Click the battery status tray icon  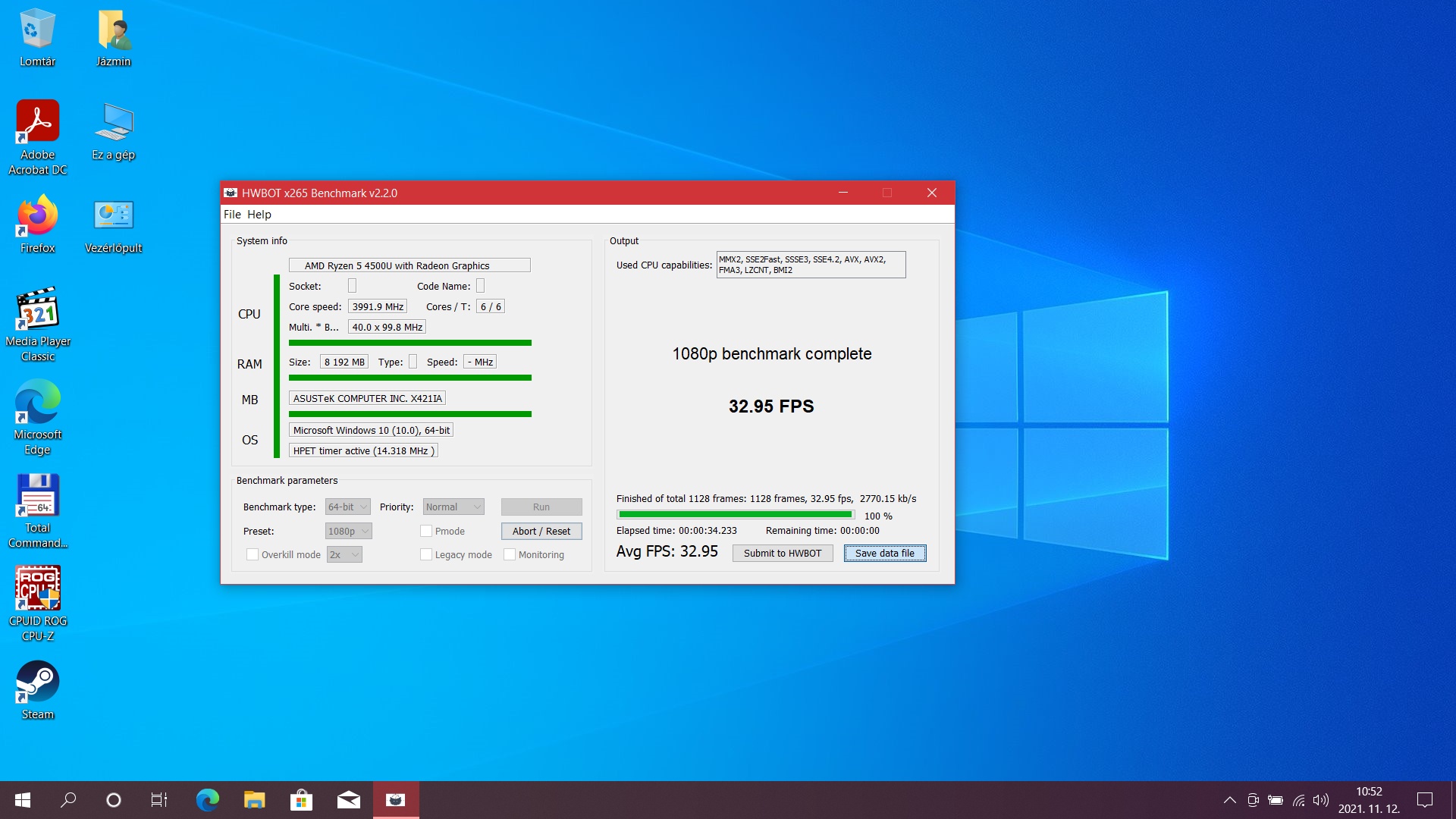tap(1276, 800)
